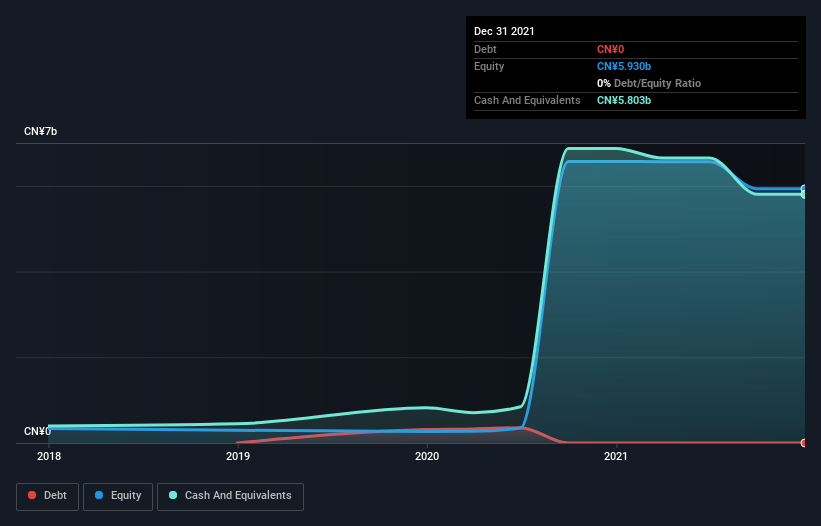Click the CN¥5.930b equity value
The width and height of the screenshot is (821, 526).
(624, 66)
